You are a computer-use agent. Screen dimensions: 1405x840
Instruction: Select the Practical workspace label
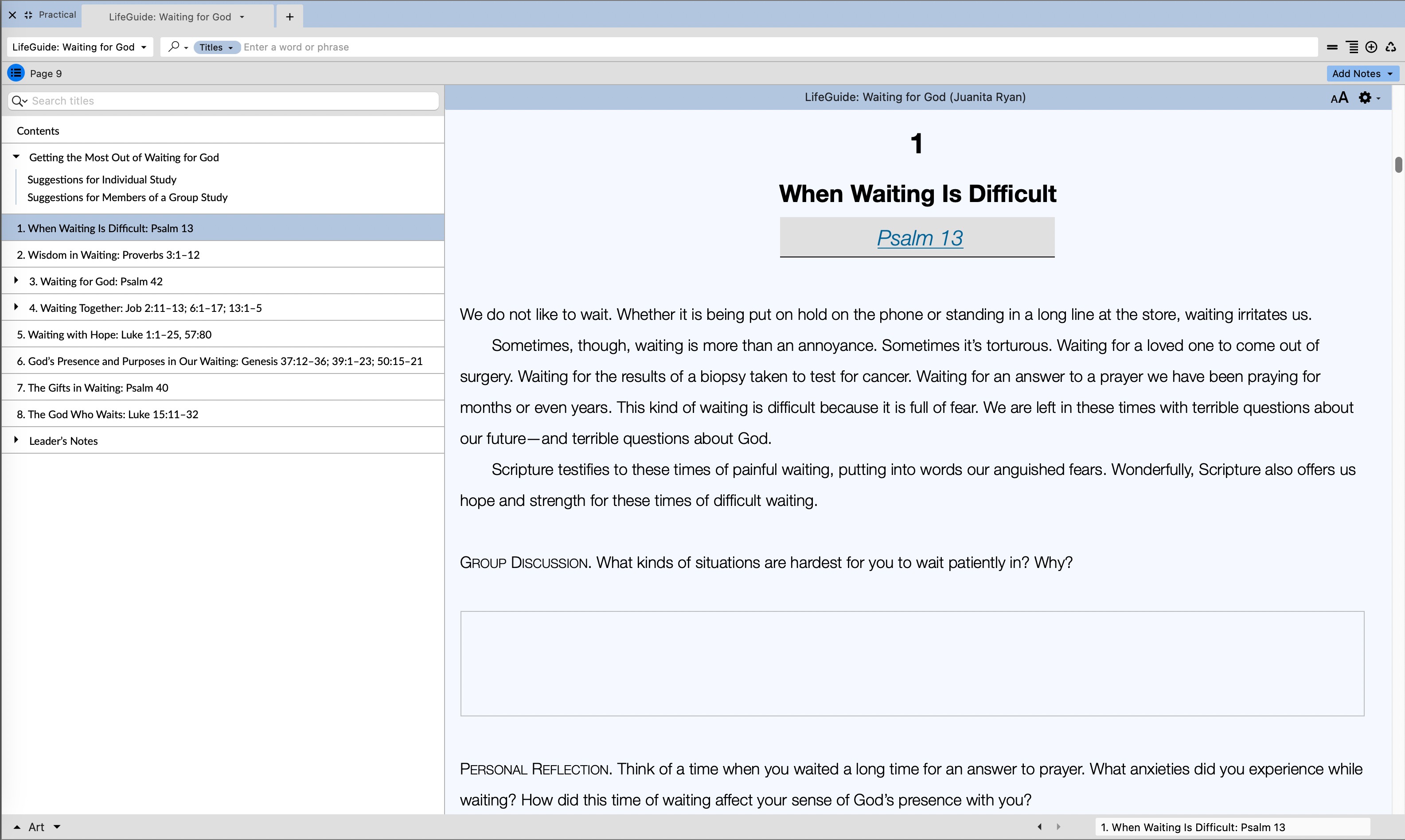57,15
